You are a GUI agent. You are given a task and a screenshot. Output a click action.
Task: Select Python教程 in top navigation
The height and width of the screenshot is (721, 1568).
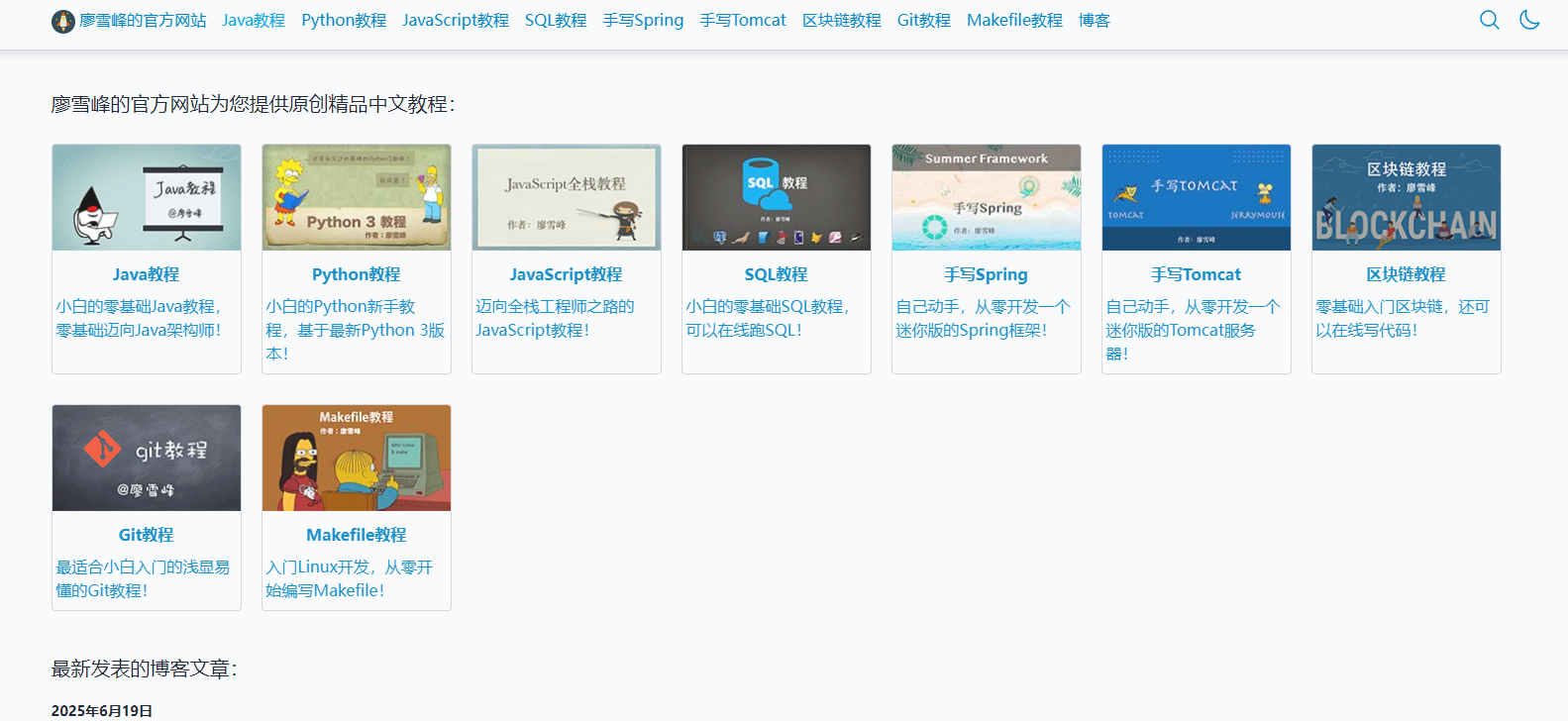pos(344,20)
